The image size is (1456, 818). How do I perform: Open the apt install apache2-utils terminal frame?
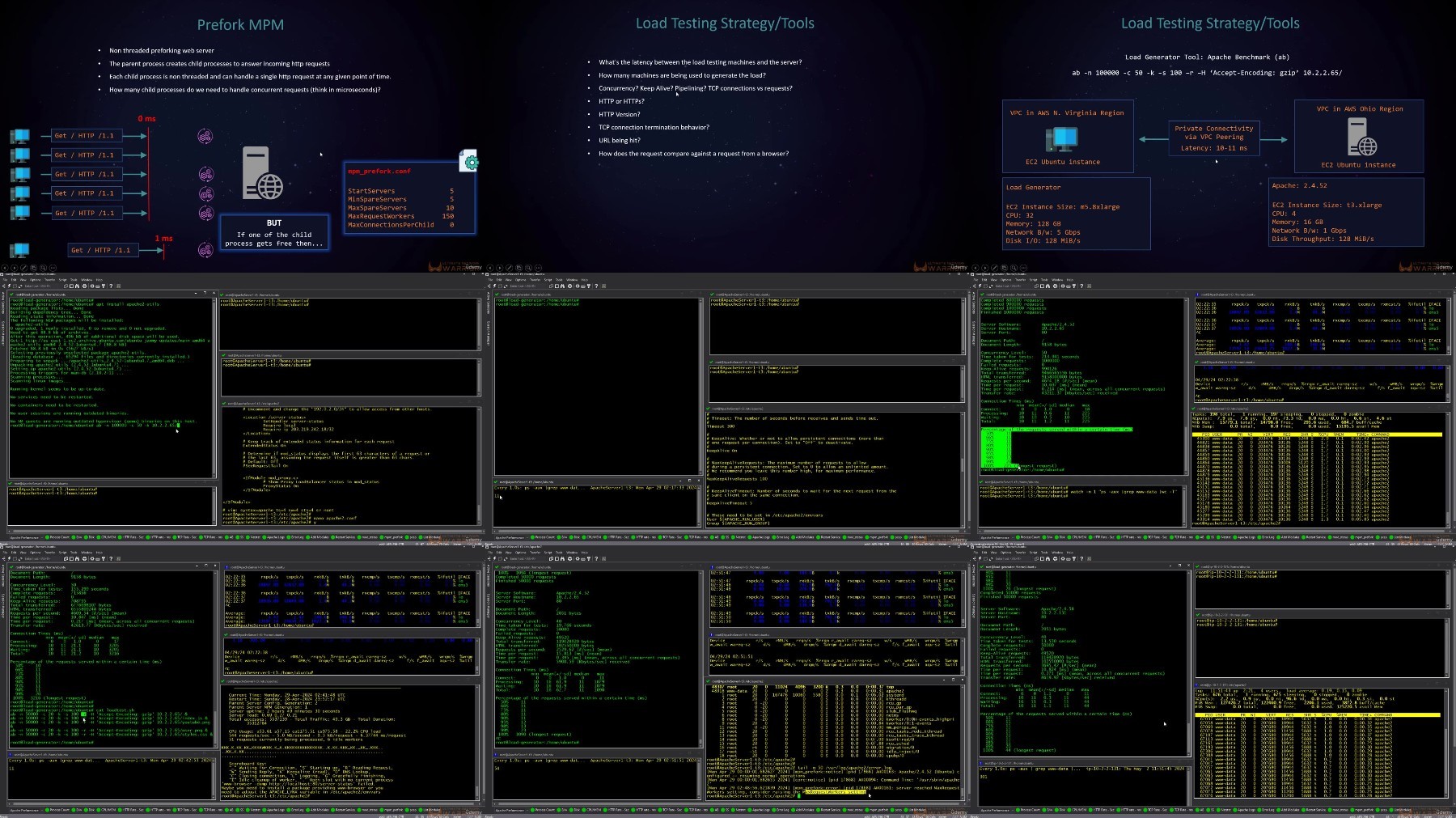[x=242, y=409]
